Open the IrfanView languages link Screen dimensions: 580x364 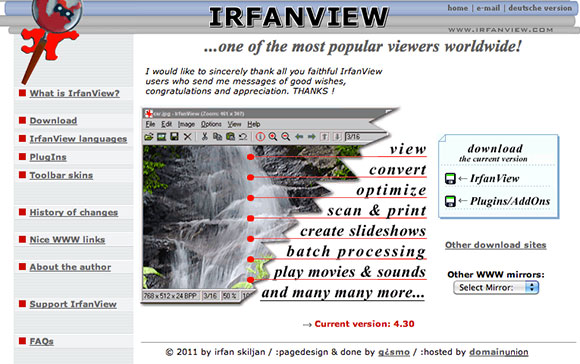(78, 139)
